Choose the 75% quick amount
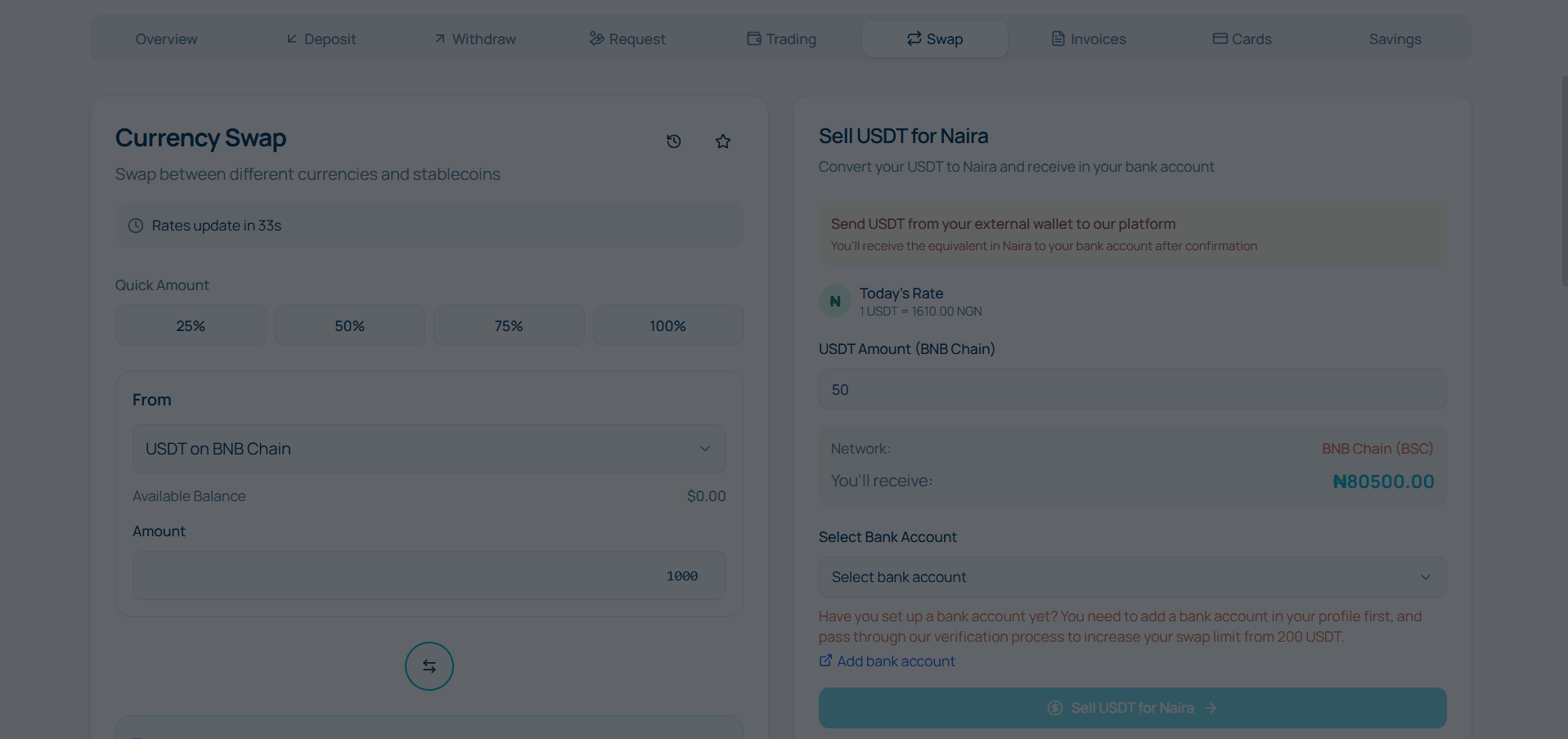Image resolution: width=1568 pixels, height=739 pixels. [509, 325]
